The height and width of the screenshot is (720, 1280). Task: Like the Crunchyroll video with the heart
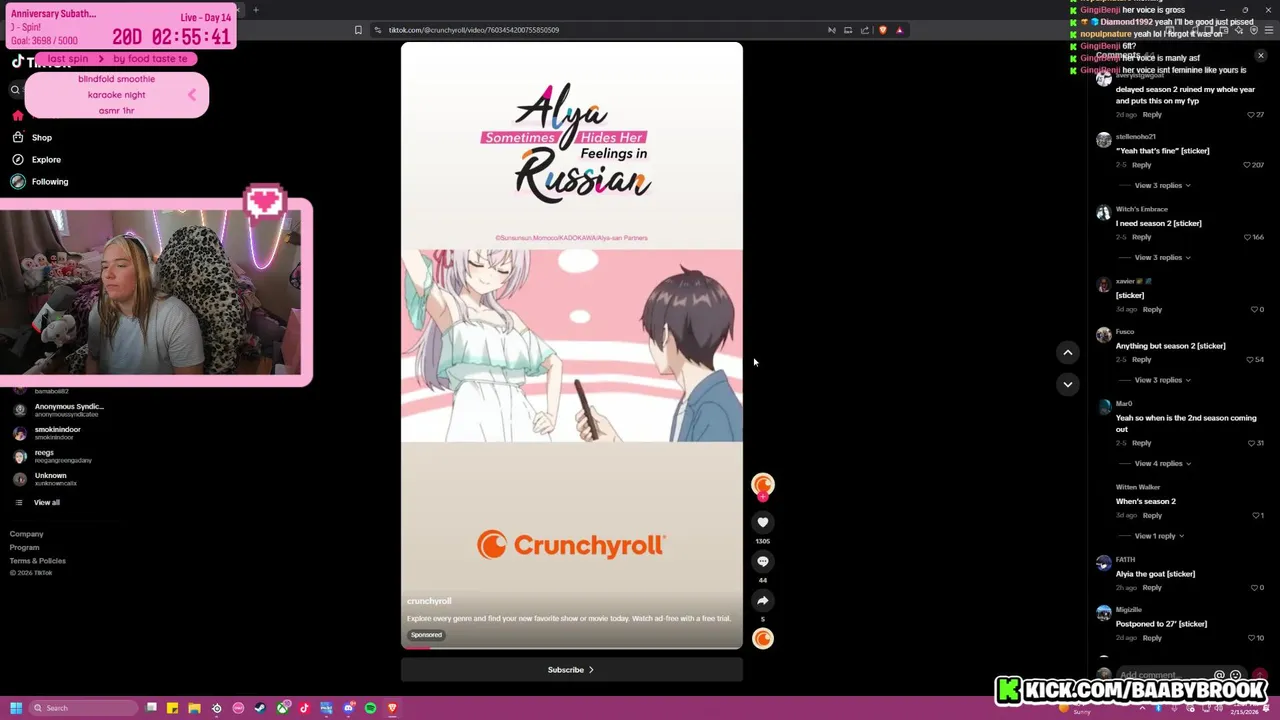point(762,522)
